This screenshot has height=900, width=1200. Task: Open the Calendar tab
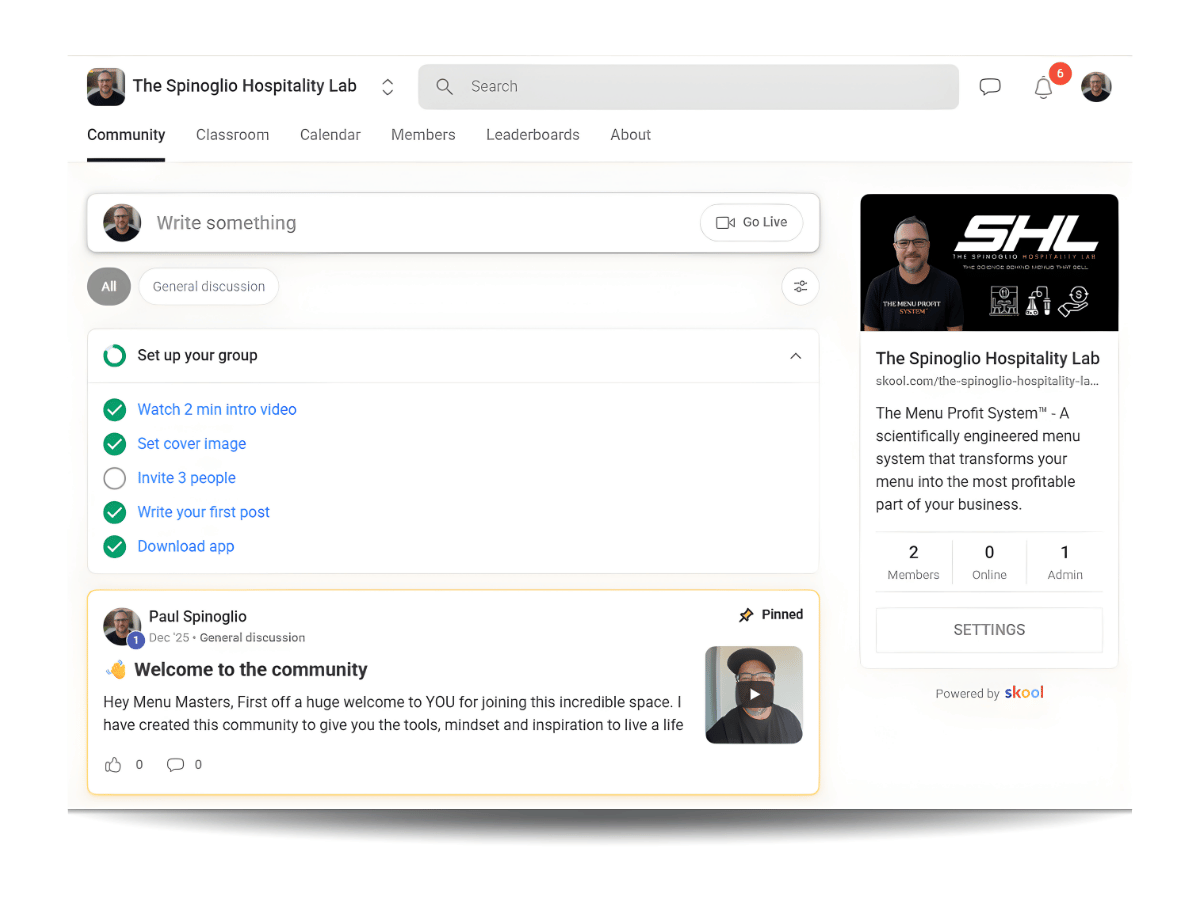(x=330, y=135)
